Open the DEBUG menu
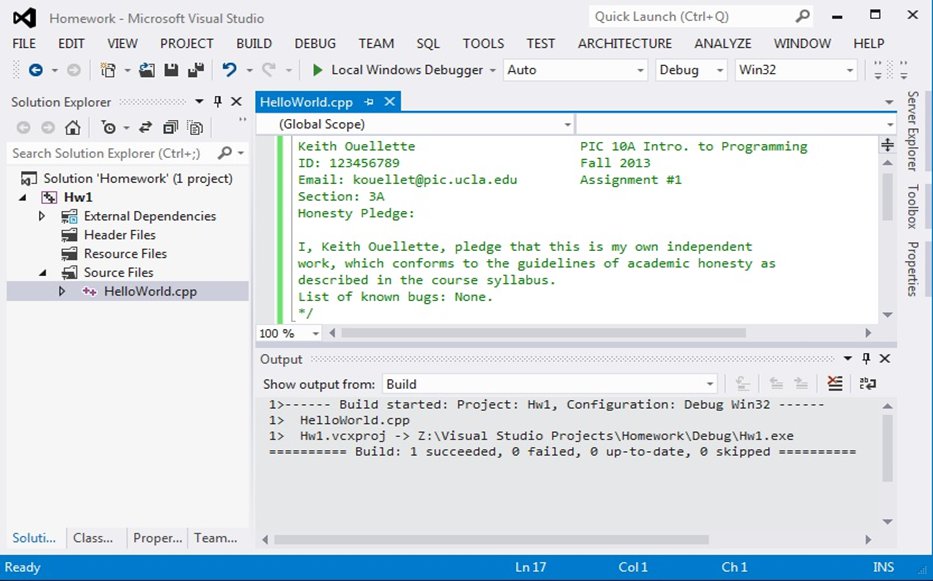This screenshot has height=581, width=933. (315, 43)
